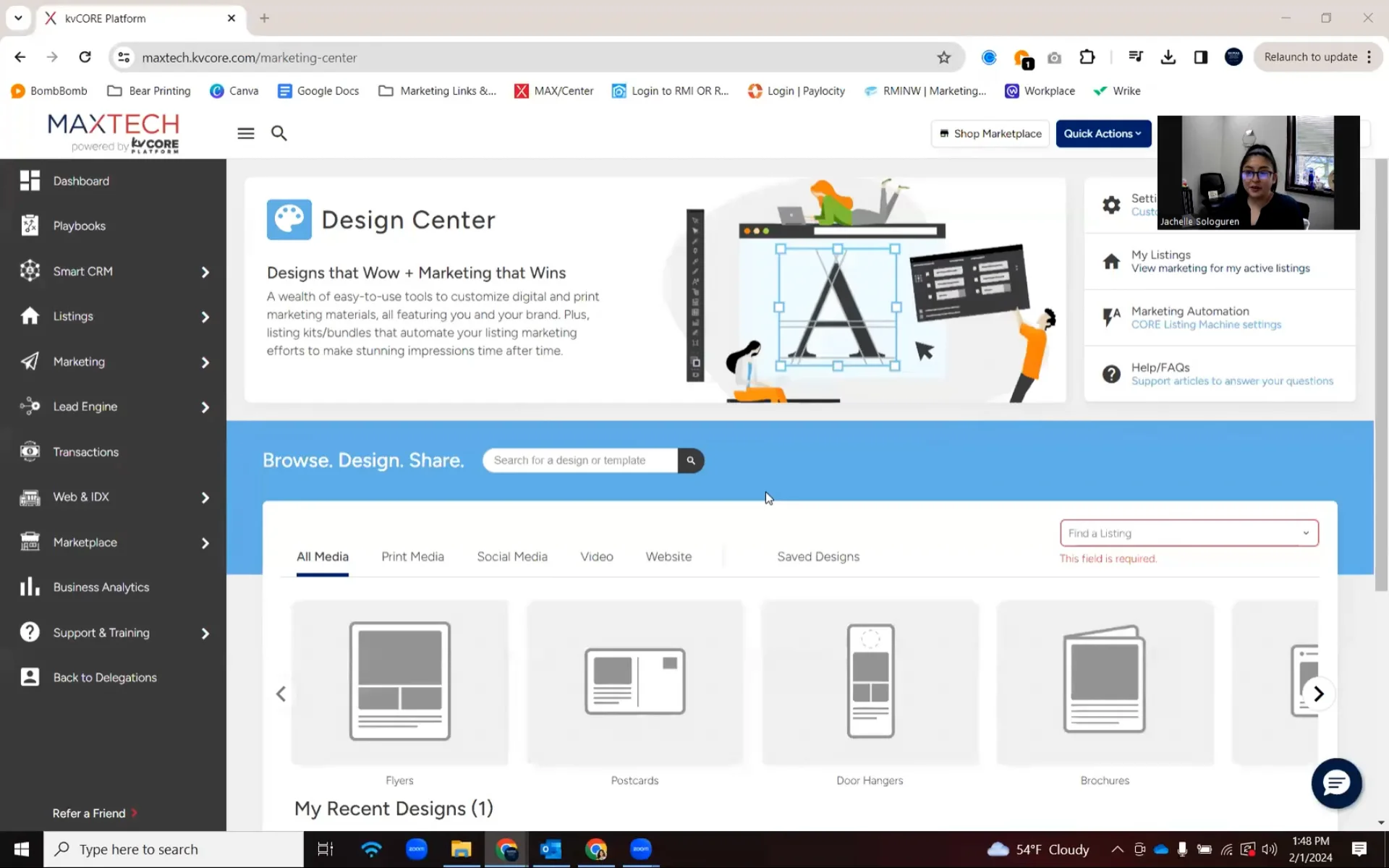Click the Shop Marketplace button
Screen dimensions: 1389x868
[990, 134]
